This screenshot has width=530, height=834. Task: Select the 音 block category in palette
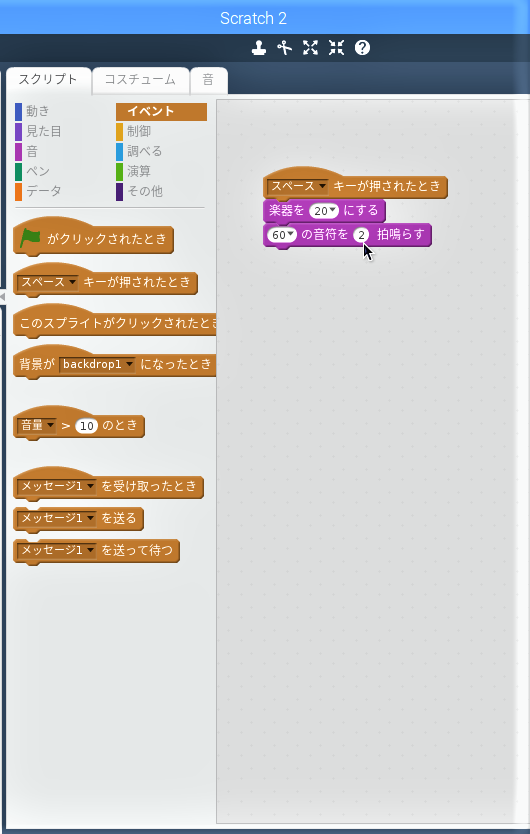coord(27,152)
